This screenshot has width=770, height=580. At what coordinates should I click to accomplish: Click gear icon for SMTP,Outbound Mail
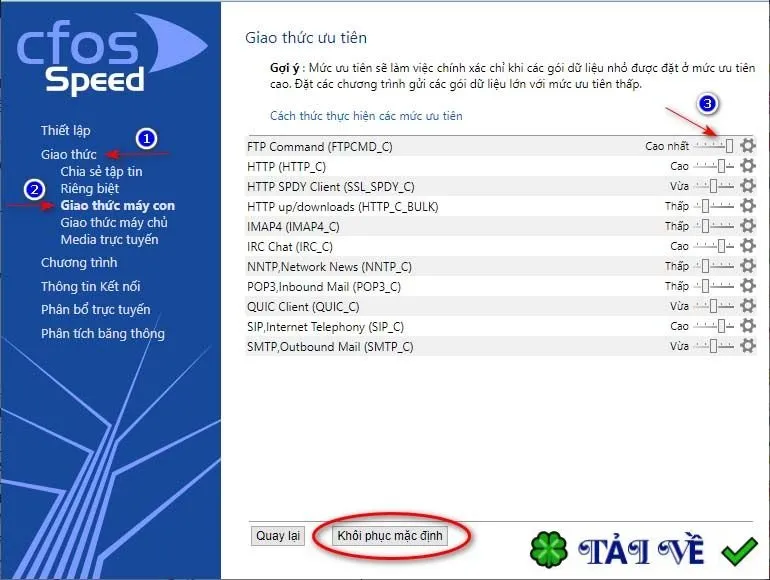[x=747, y=346]
